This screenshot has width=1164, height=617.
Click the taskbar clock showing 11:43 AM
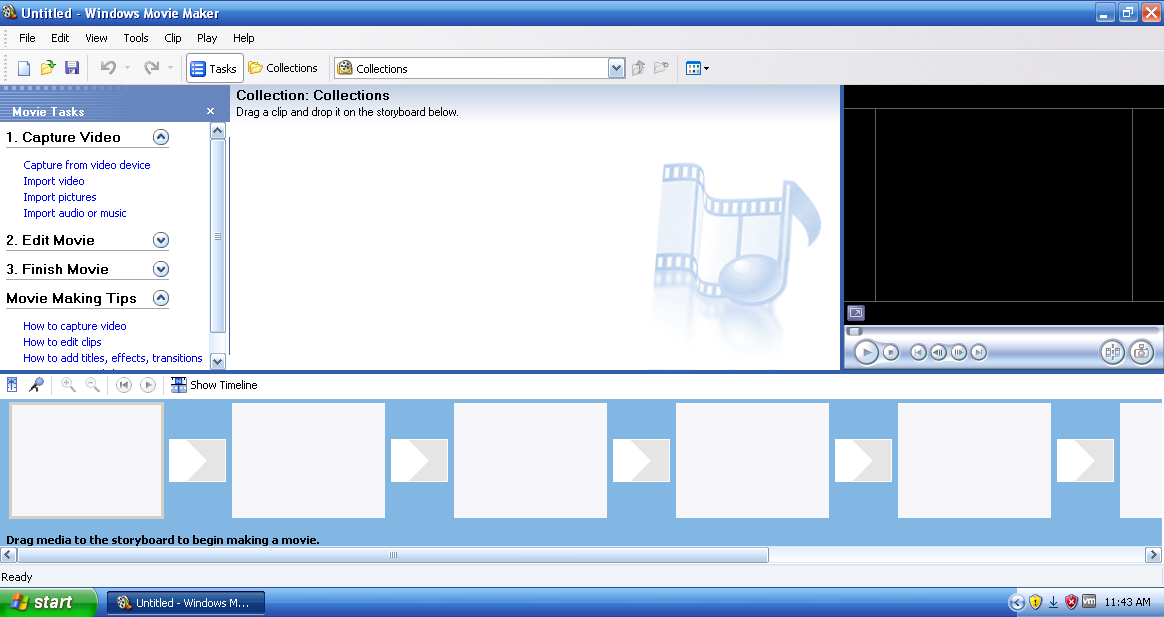pyautogui.click(x=1127, y=602)
